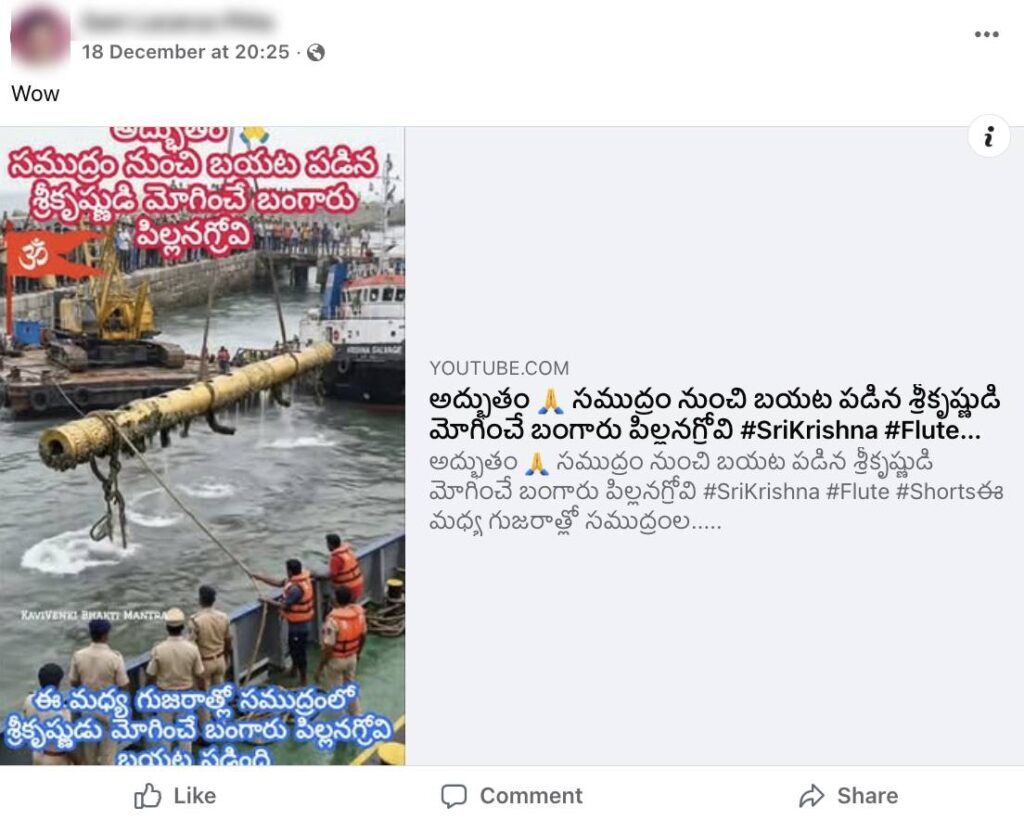
Task: Click the speech bubble Comment icon
Action: 454,796
